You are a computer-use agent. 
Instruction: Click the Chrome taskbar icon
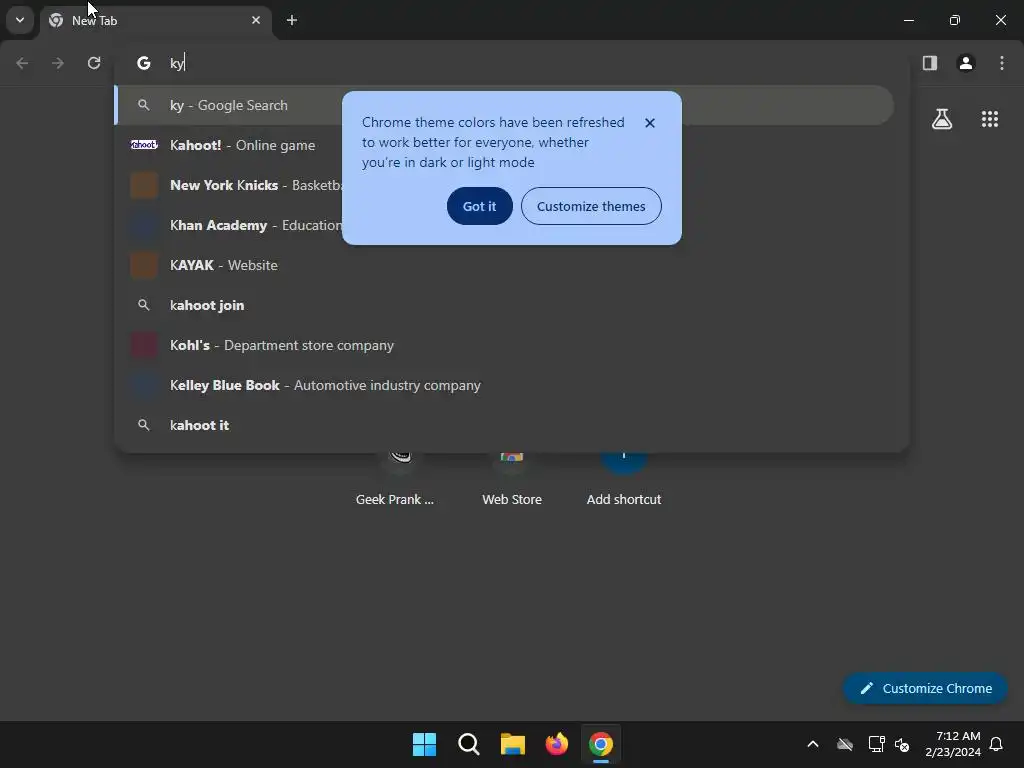(x=601, y=744)
